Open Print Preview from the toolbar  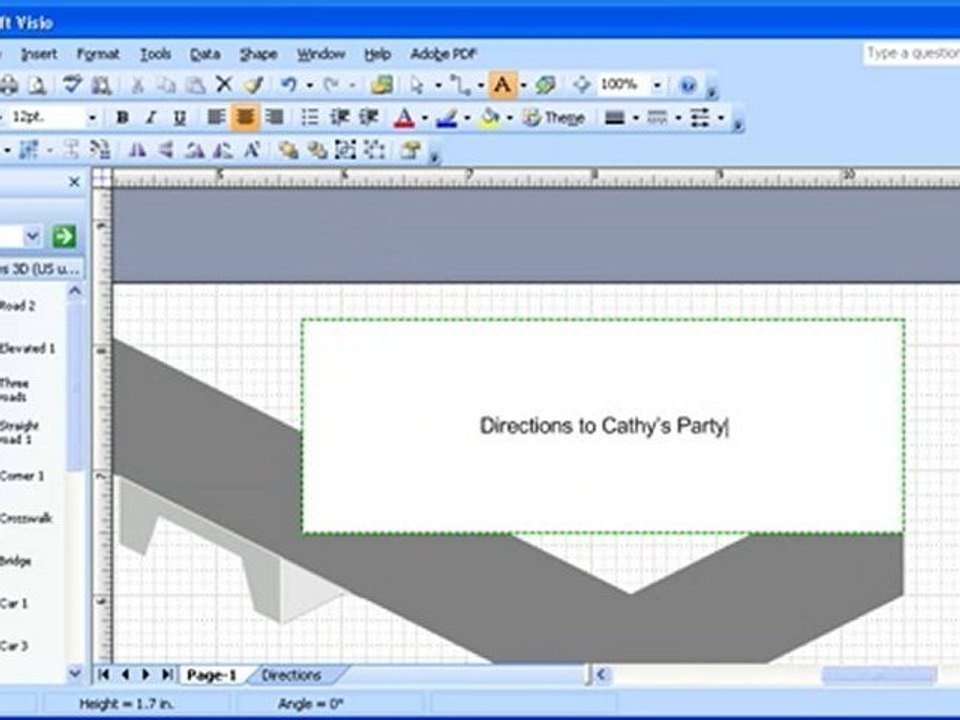pyautogui.click(x=38, y=85)
